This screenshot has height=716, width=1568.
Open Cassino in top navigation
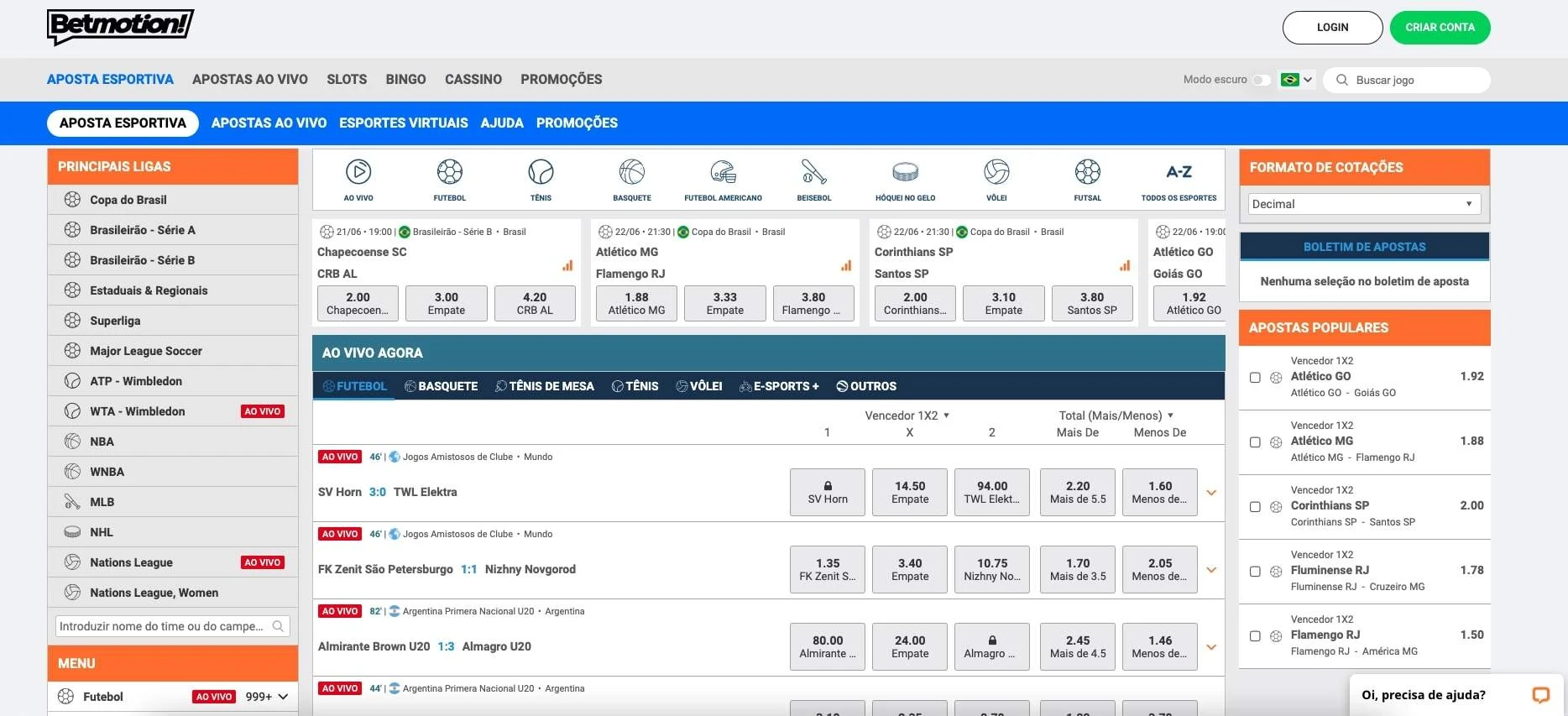(x=473, y=79)
